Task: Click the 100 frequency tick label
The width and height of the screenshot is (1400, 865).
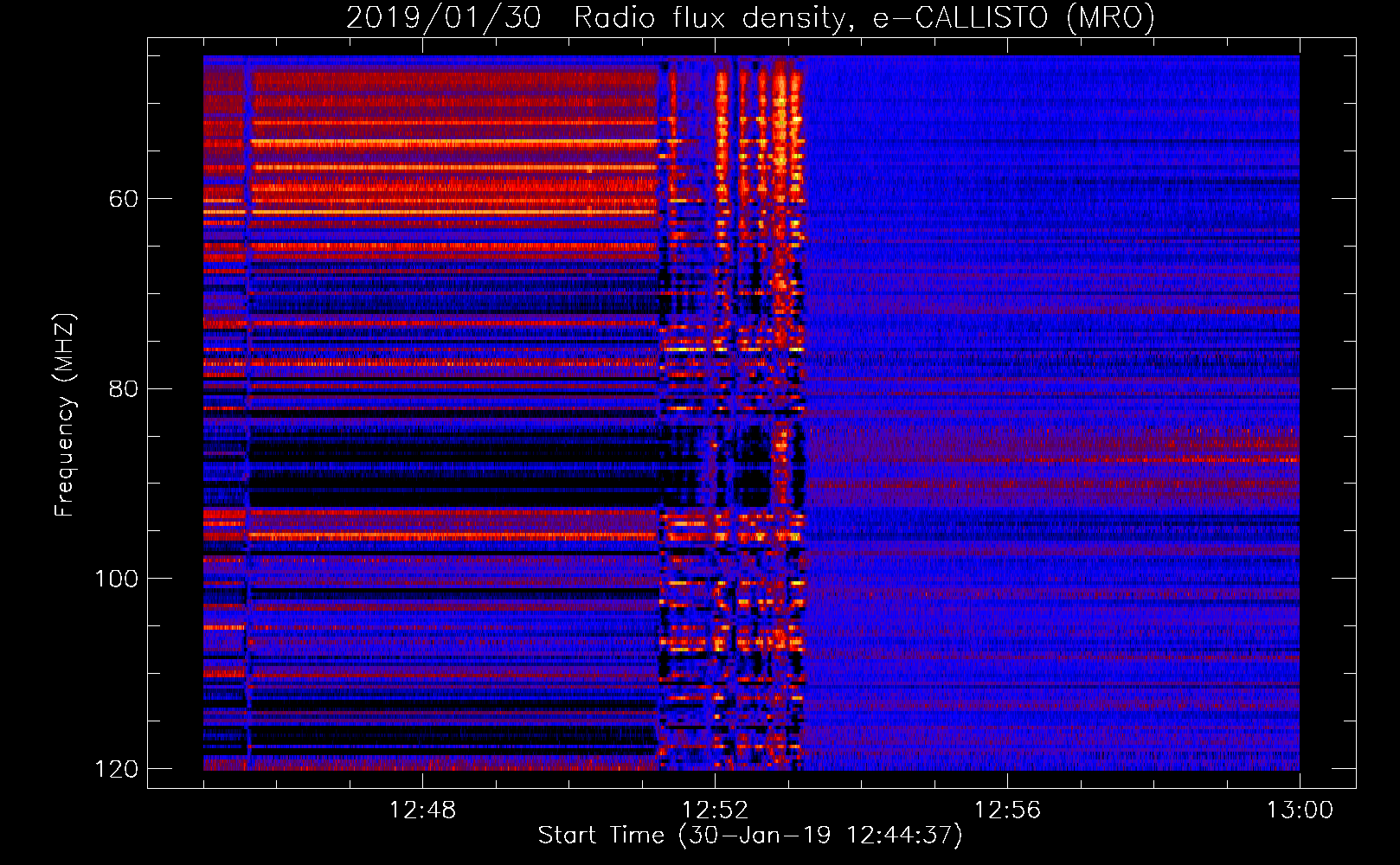Action: 116,579
